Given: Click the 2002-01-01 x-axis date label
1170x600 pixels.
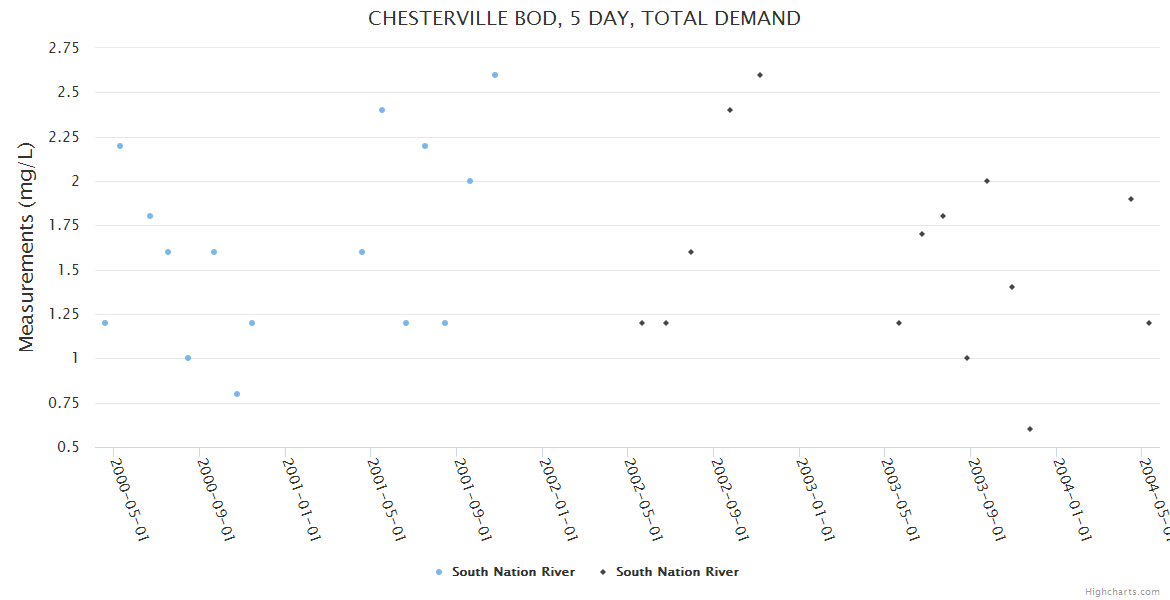Looking at the screenshot, I should coord(556,498).
